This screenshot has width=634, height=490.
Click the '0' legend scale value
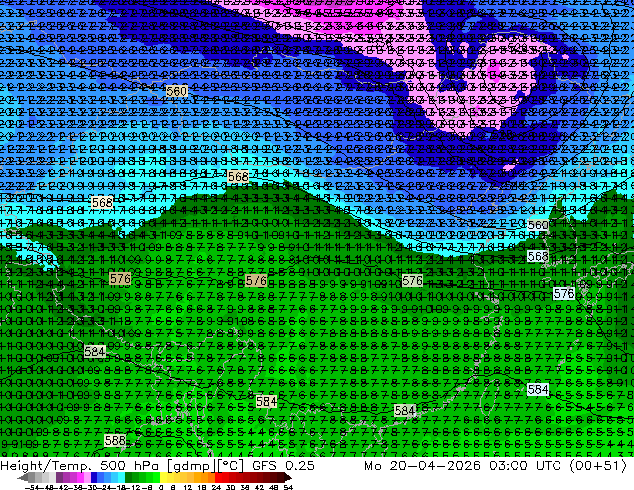(x=161, y=487)
